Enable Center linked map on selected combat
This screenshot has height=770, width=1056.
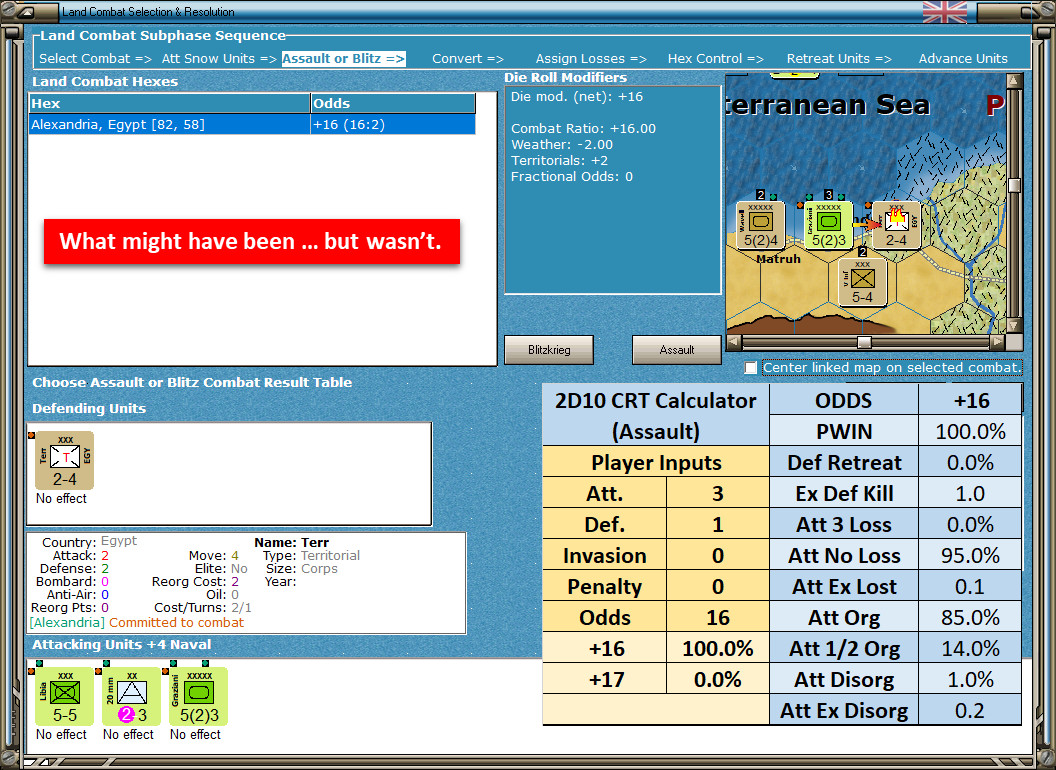[751, 368]
